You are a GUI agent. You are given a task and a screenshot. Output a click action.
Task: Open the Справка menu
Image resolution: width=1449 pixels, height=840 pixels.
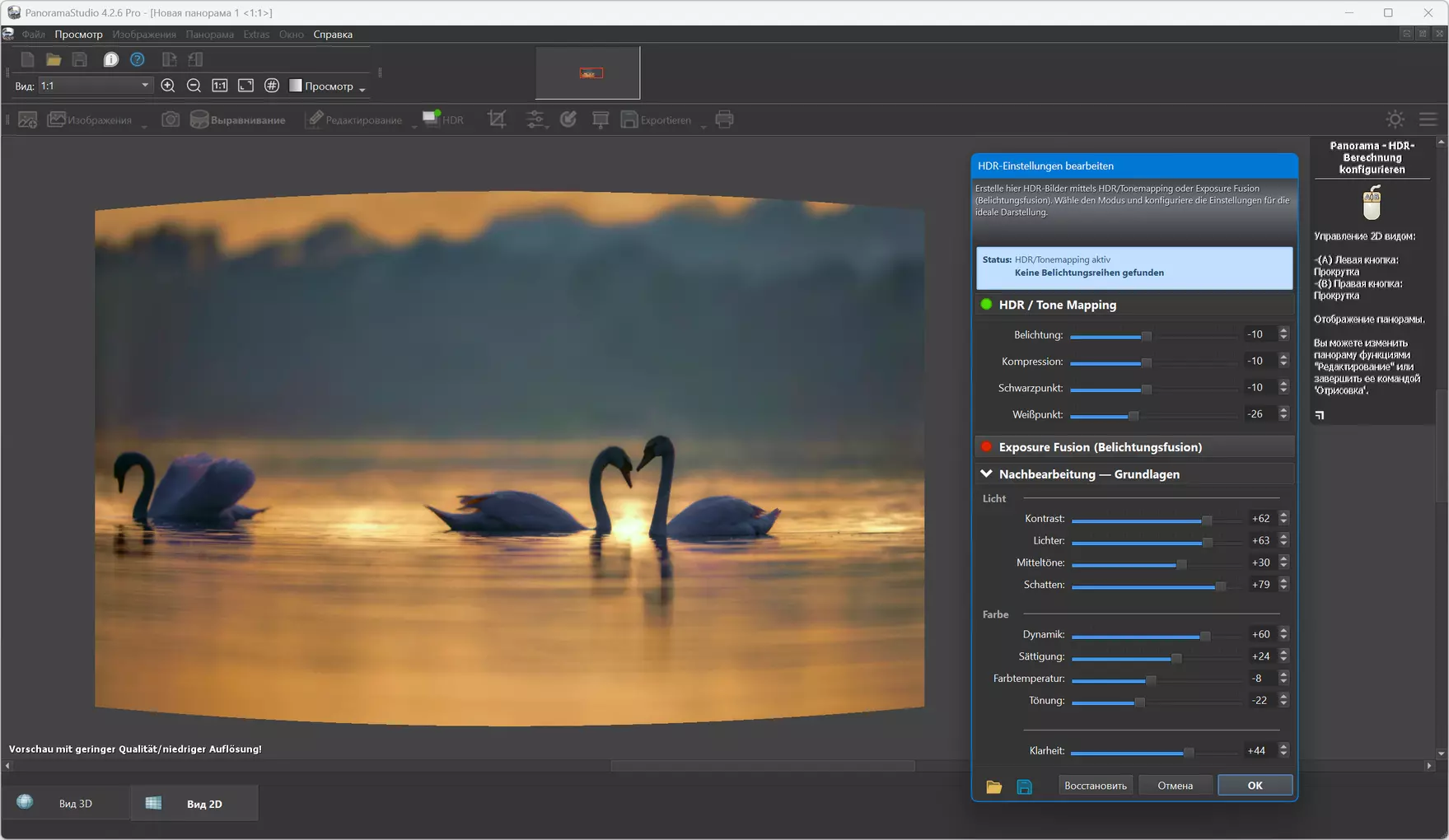point(333,35)
